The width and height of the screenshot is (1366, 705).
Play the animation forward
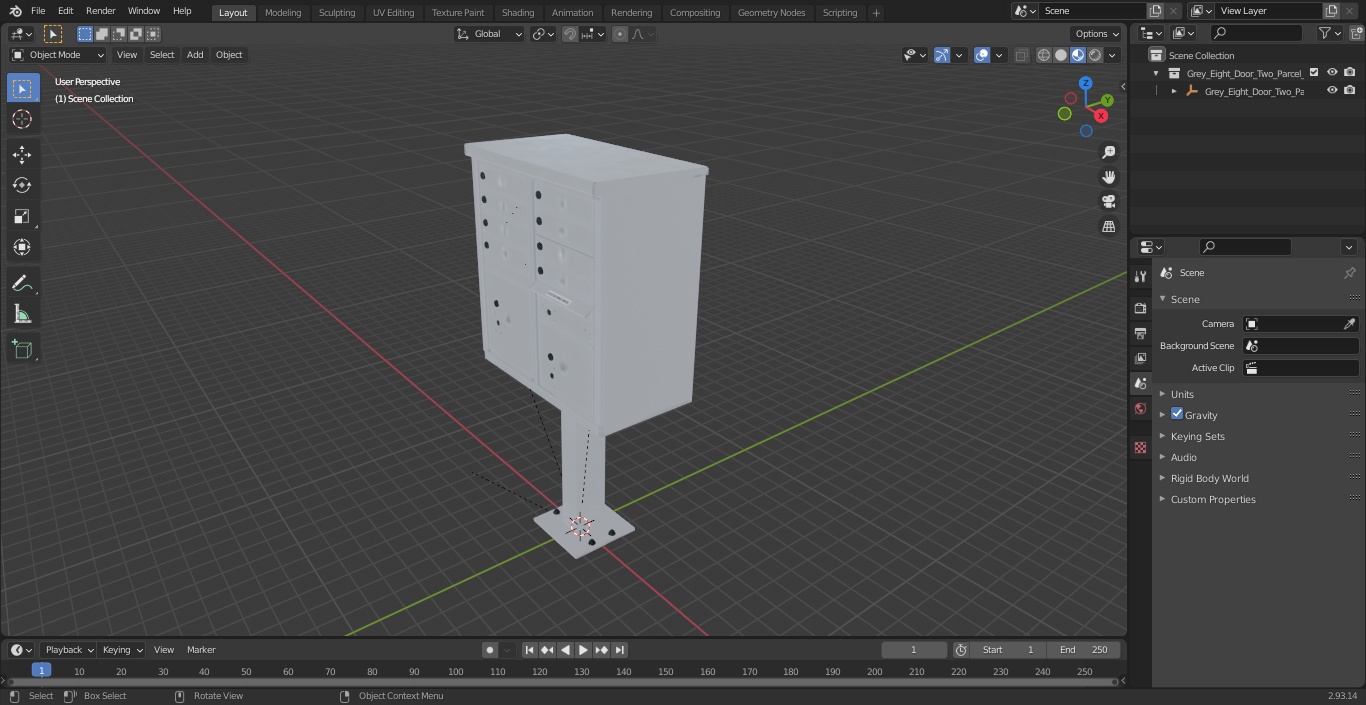click(584, 650)
